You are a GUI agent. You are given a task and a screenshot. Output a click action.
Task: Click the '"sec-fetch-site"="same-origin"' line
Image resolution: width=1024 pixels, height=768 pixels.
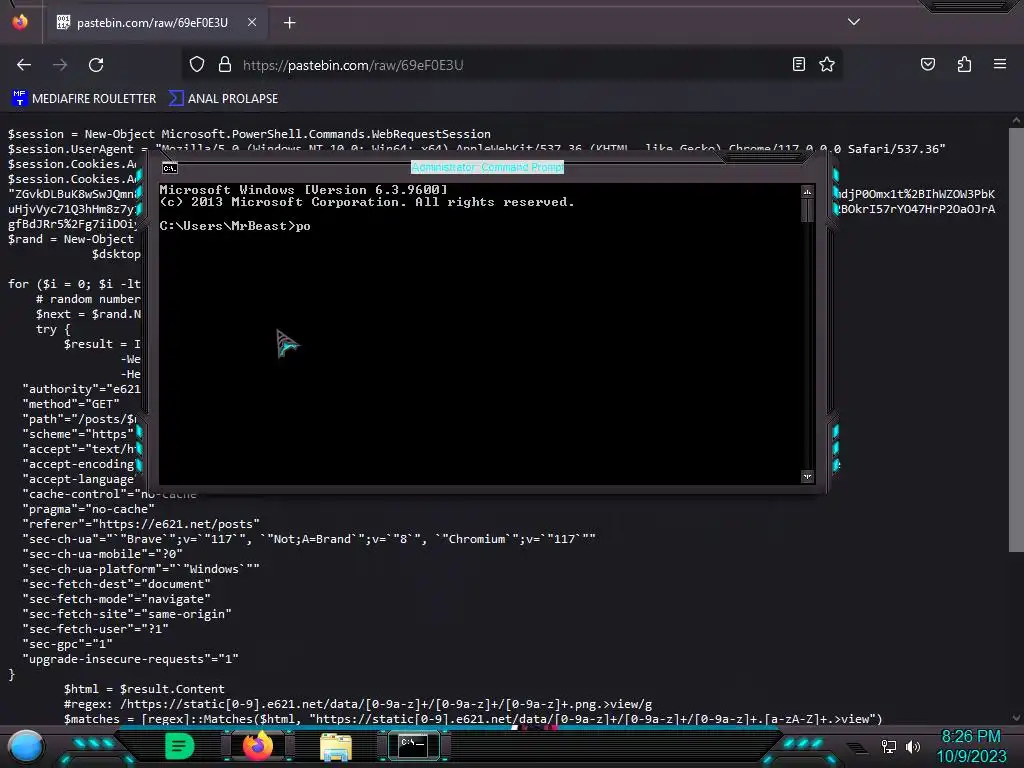tap(127, 615)
